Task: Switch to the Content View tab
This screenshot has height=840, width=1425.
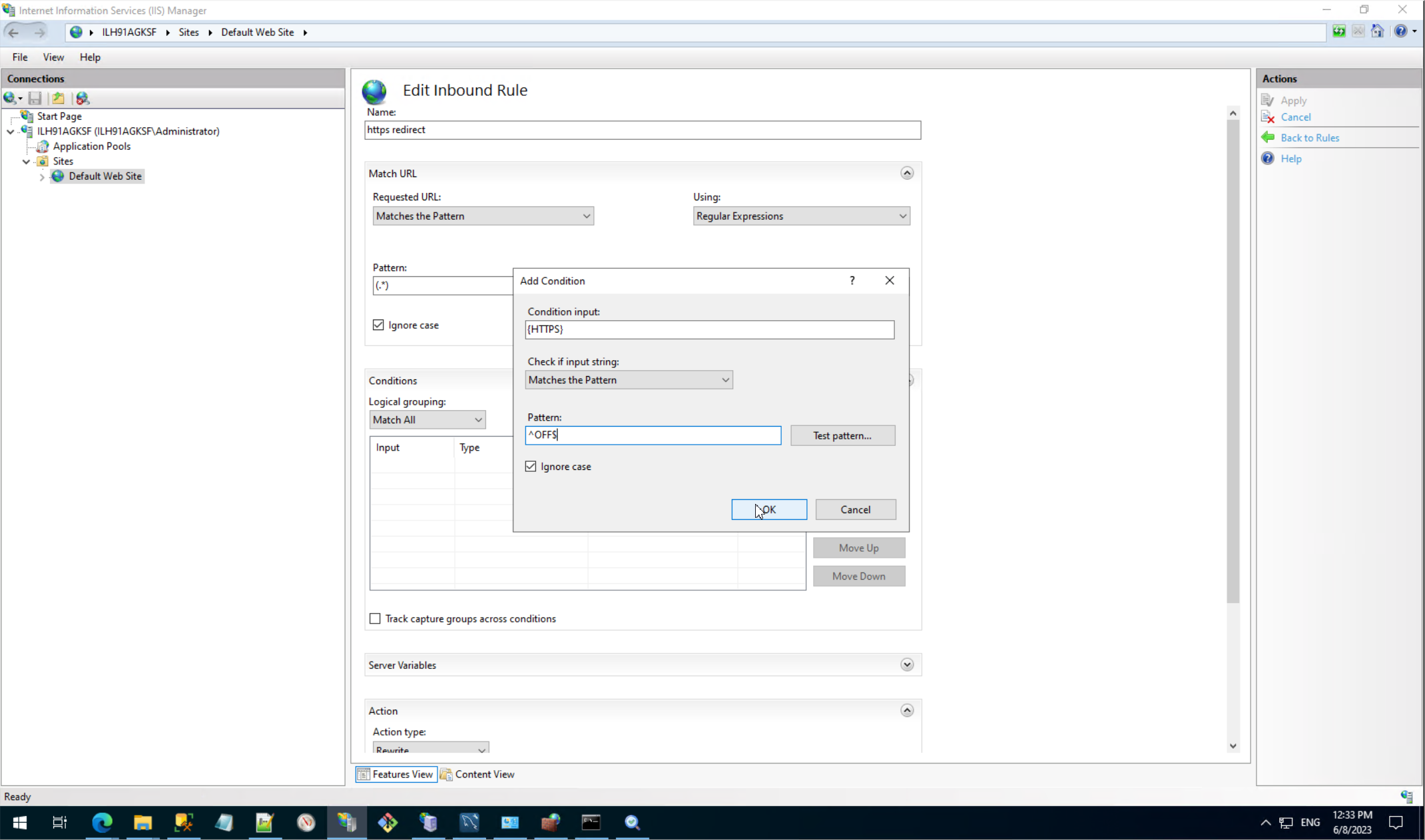Action: pyautogui.click(x=477, y=774)
